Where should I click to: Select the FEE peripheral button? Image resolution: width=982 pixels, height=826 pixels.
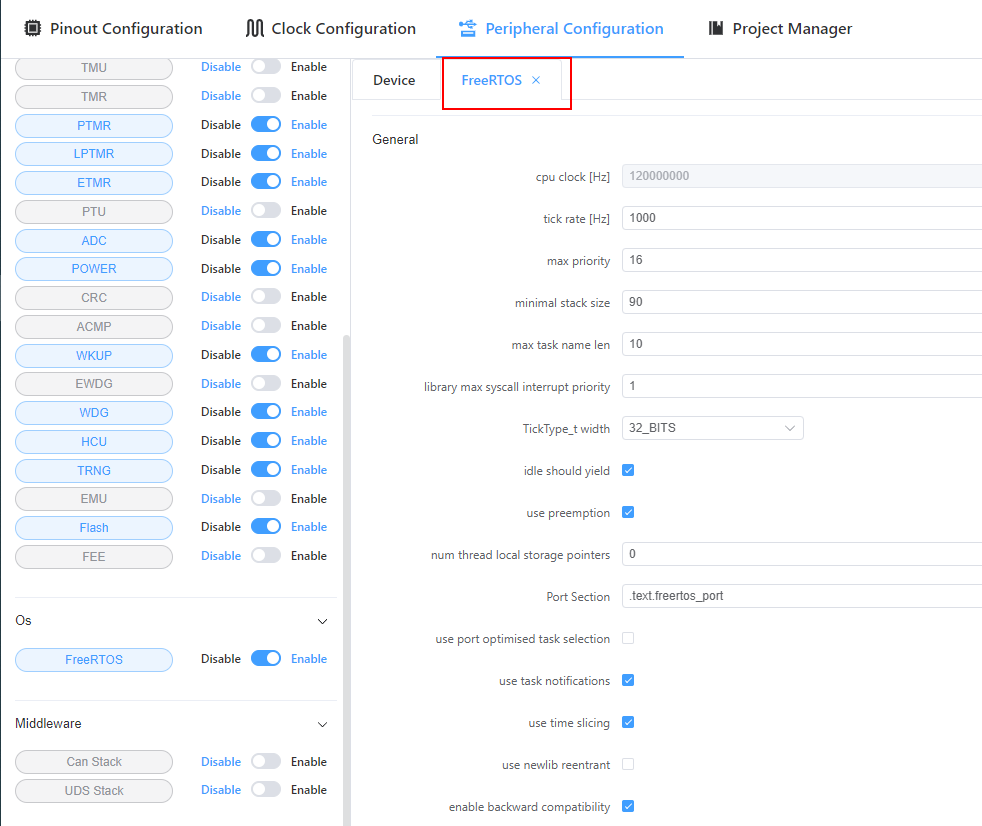click(x=94, y=557)
